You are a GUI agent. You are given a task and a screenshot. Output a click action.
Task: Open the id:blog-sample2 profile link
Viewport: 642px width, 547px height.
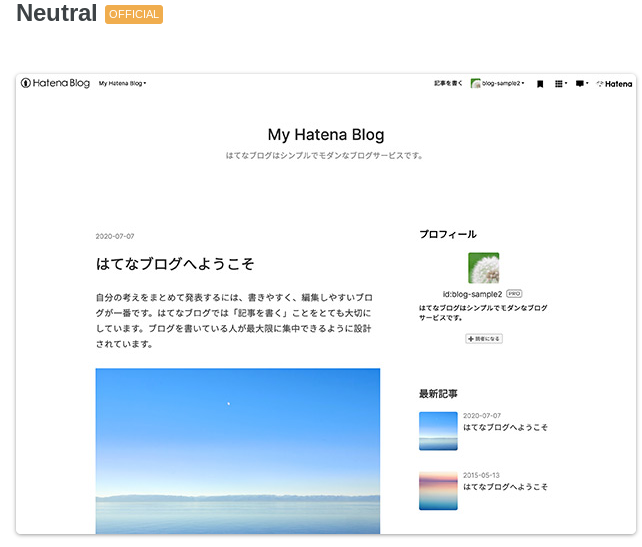[x=472, y=294]
